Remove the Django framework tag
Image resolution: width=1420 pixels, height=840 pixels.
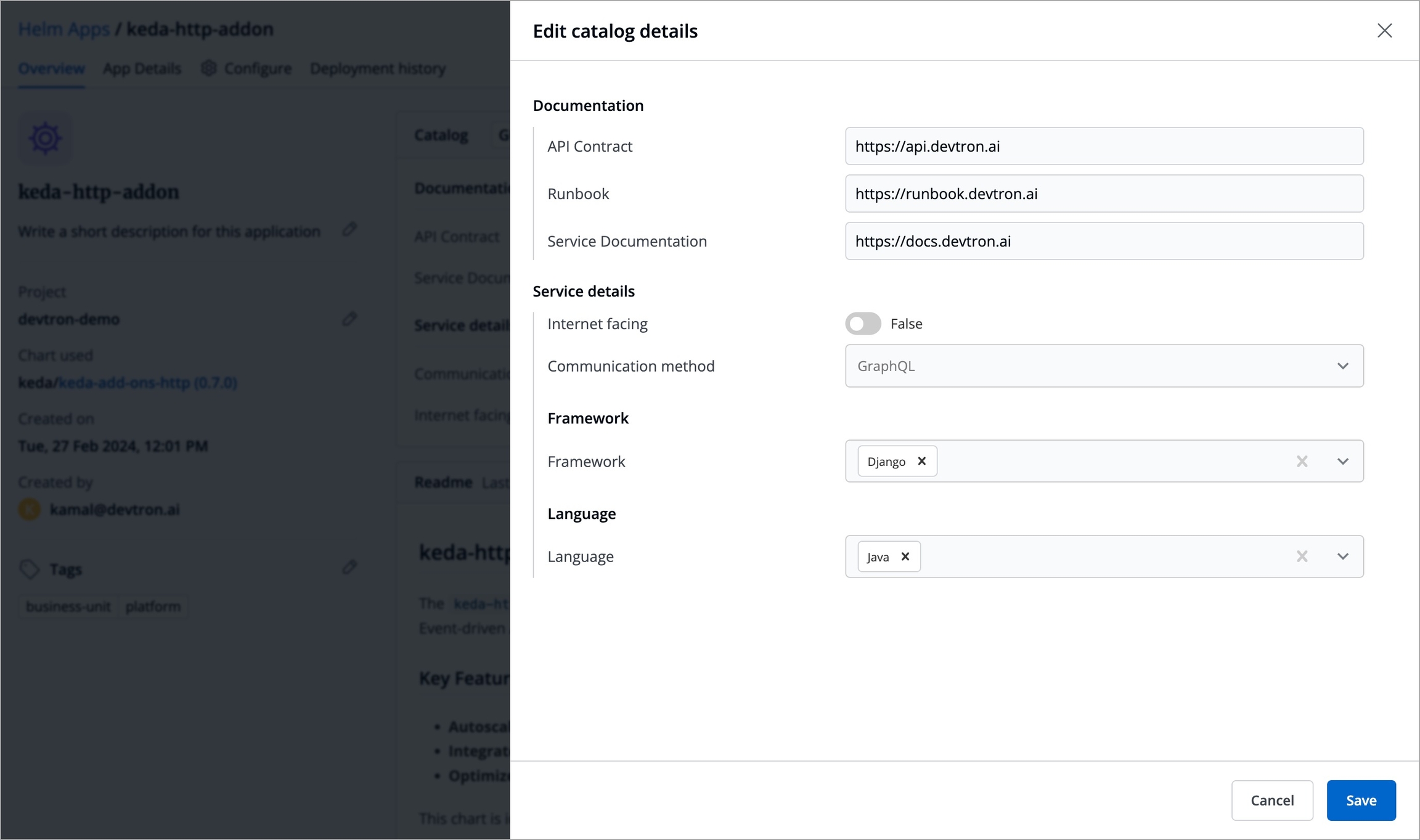point(921,461)
